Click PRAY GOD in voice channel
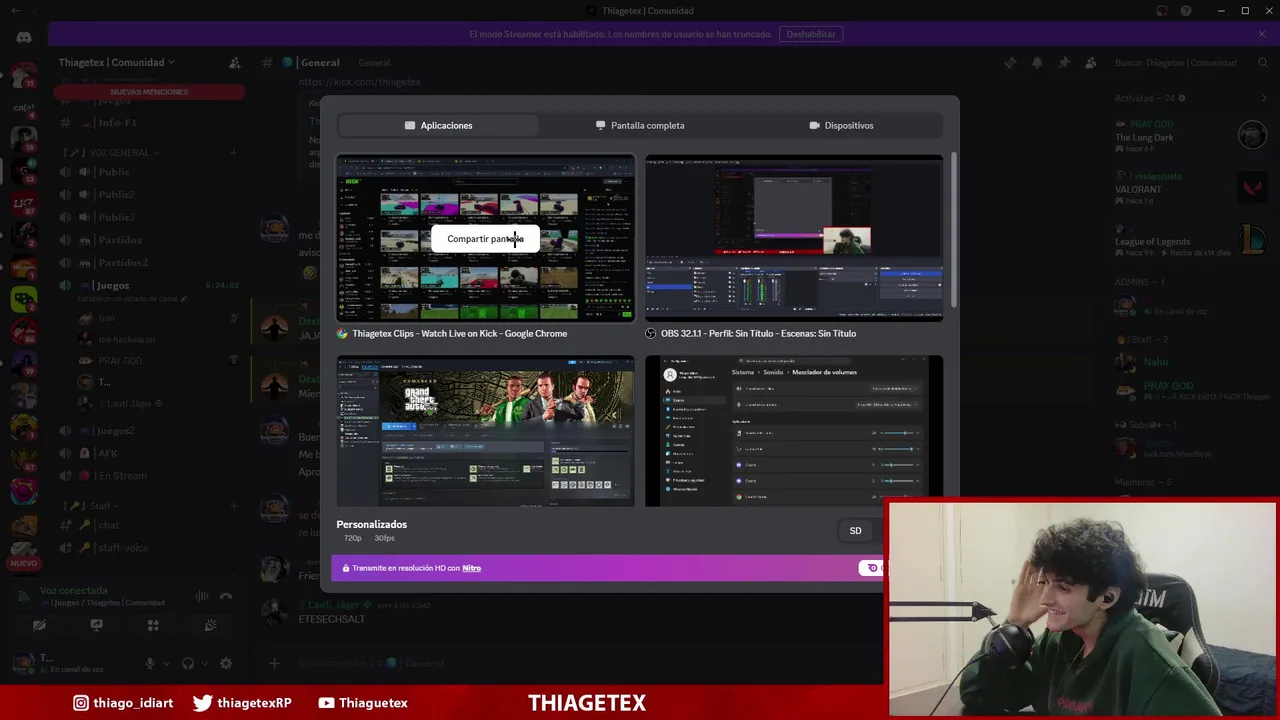The image size is (1280, 720). click(x=120, y=360)
